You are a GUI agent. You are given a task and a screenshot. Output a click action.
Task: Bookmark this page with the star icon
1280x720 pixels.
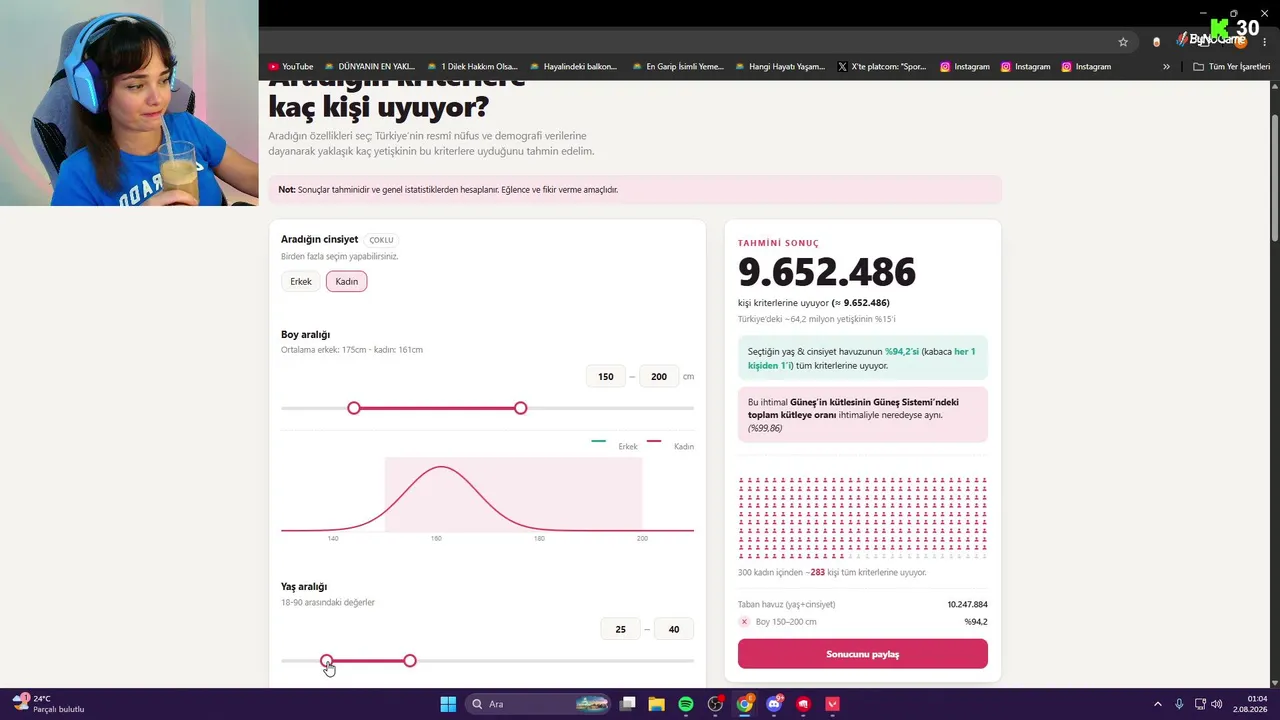coord(1123,42)
